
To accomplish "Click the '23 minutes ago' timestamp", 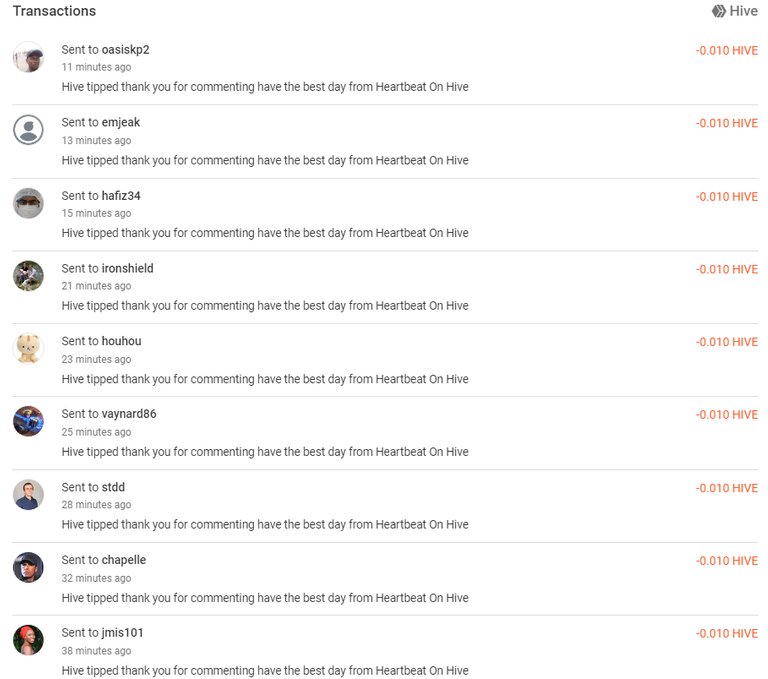I will 96,360.
